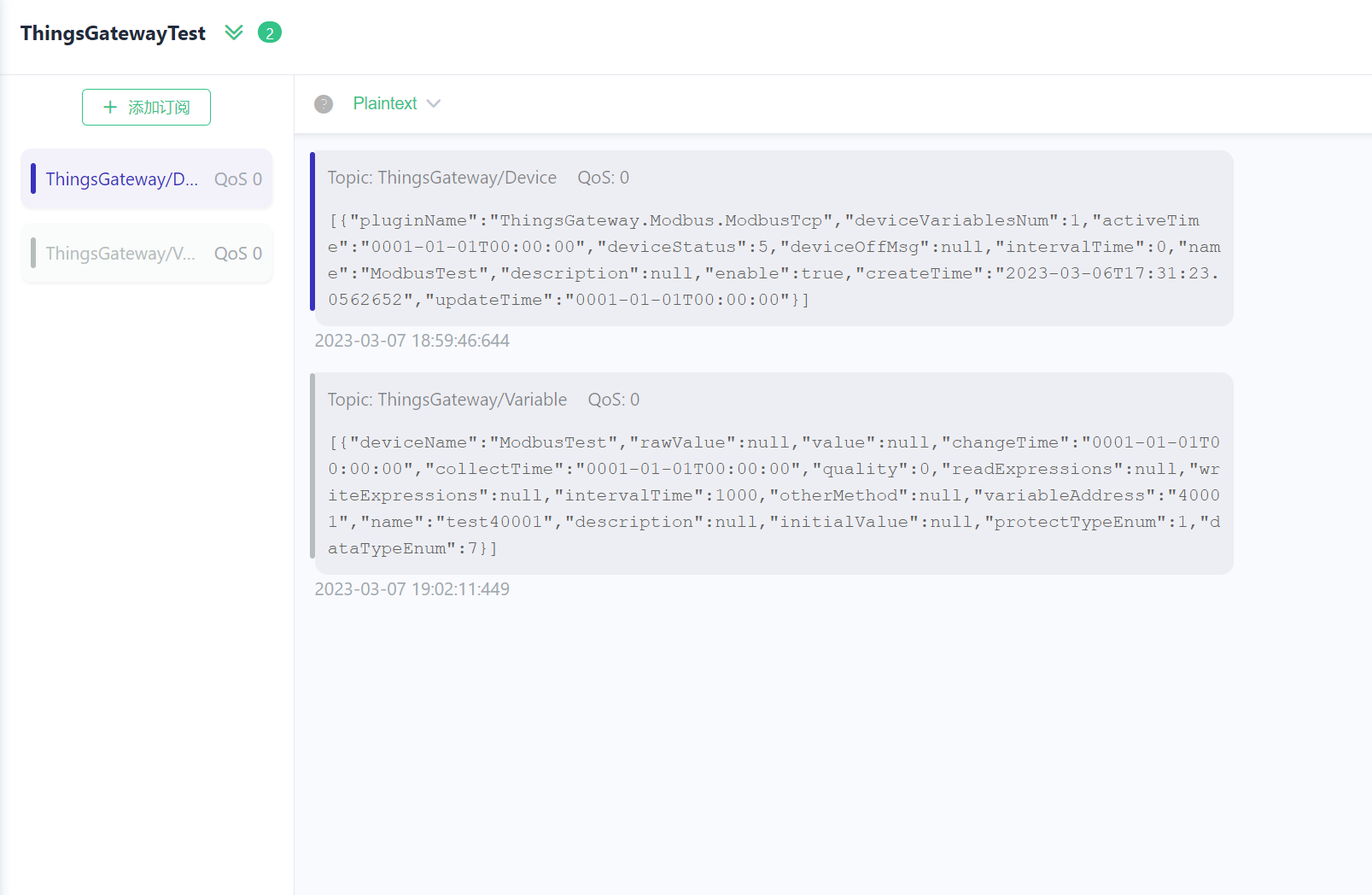
Task: Click the chevron arrow beside Plaintext
Action: [434, 104]
